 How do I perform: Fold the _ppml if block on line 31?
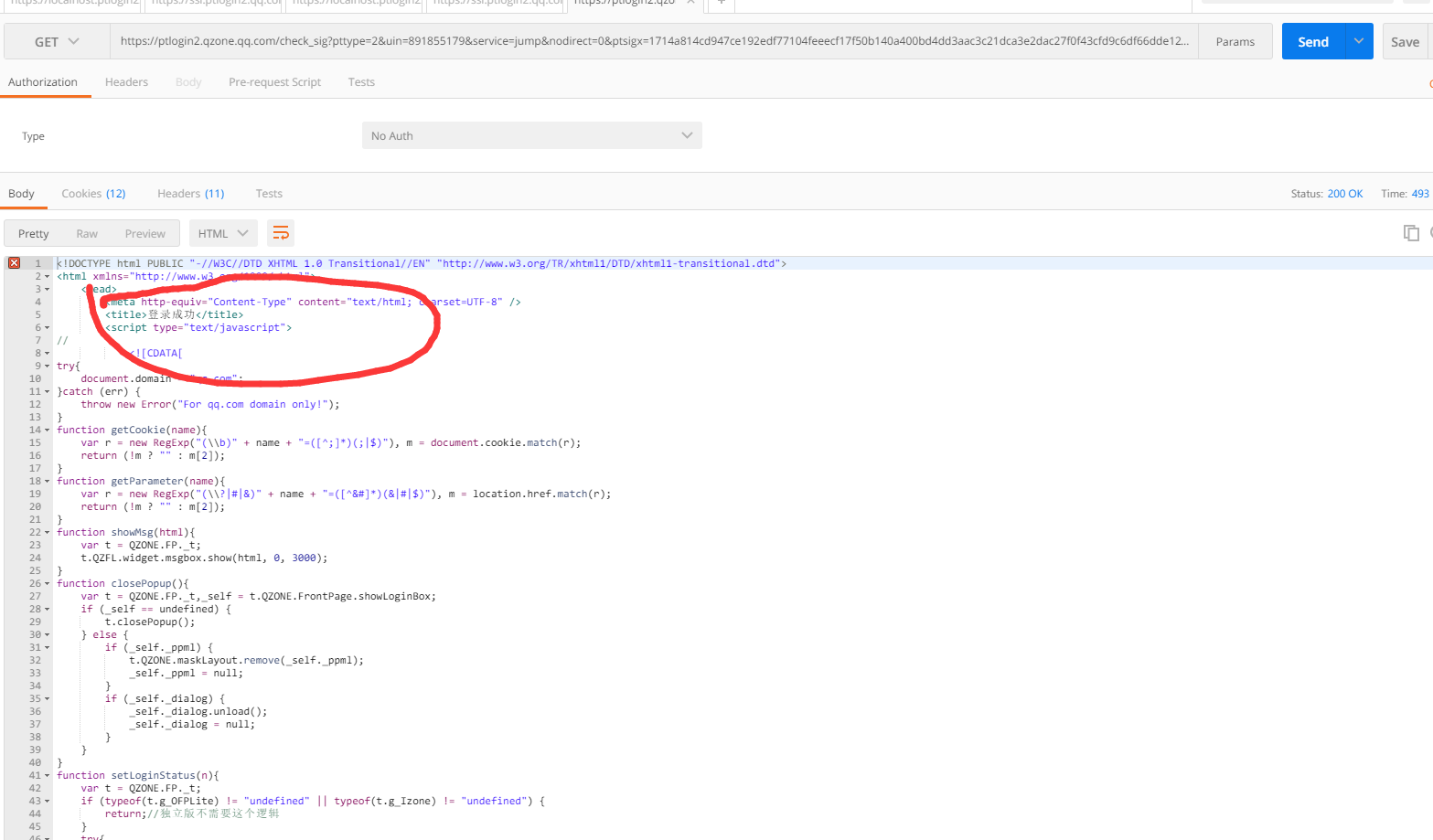tap(48, 647)
